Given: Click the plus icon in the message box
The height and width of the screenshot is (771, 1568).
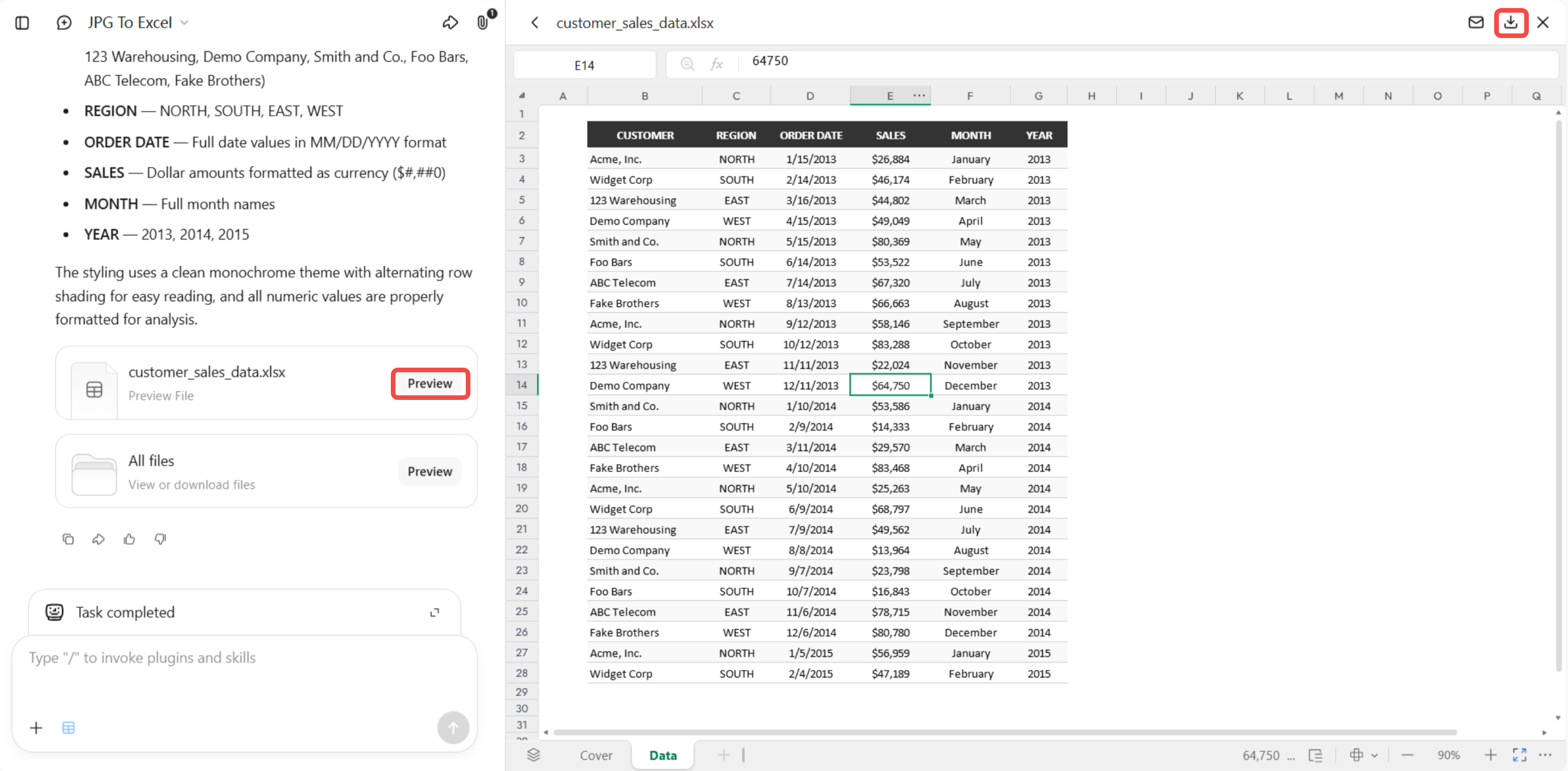Looking at the screenshot, I should click(36, 728).
